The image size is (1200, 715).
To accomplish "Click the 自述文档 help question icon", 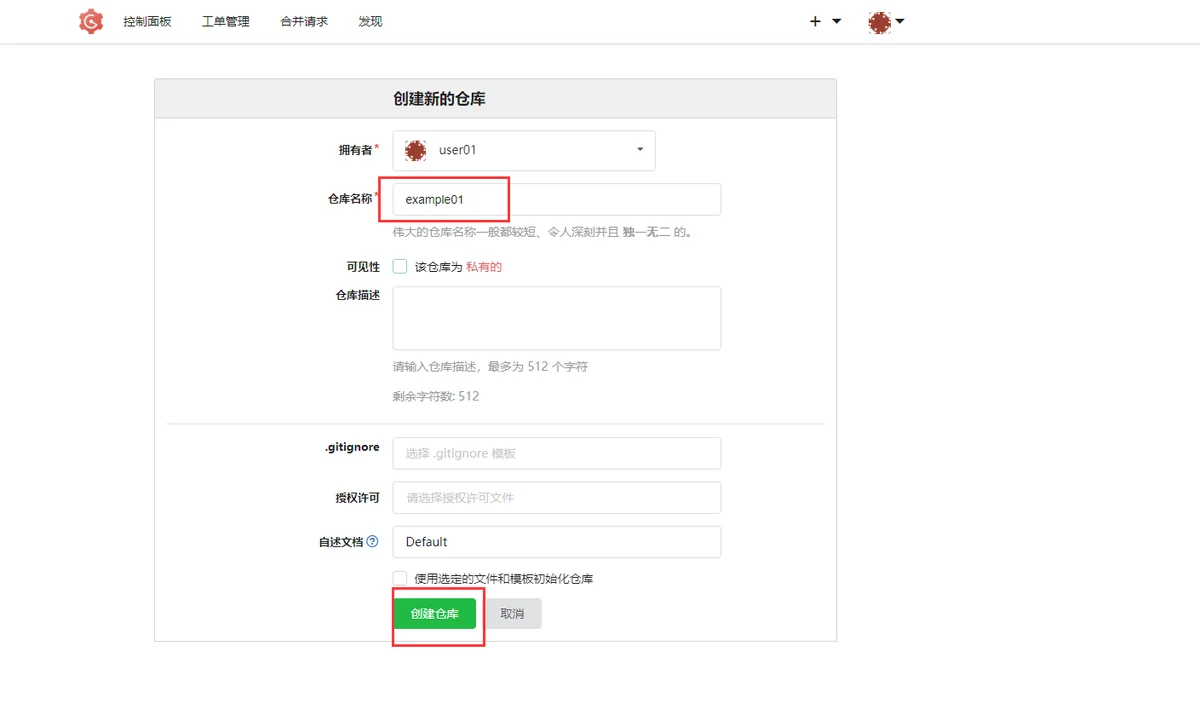I will pyautogui.click(x=372, y=541).
